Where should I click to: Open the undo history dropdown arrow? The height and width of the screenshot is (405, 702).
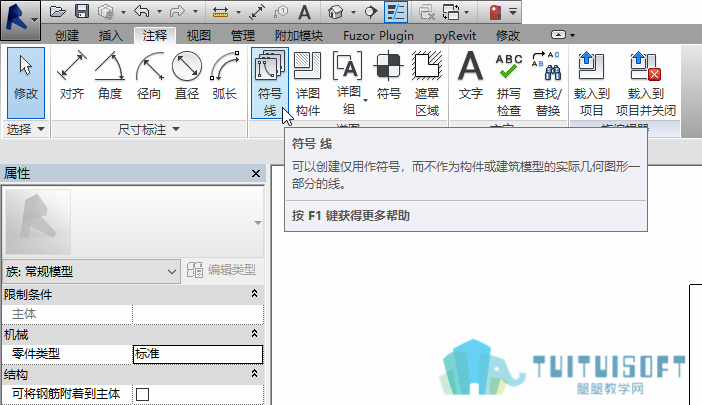coord(159,12)
